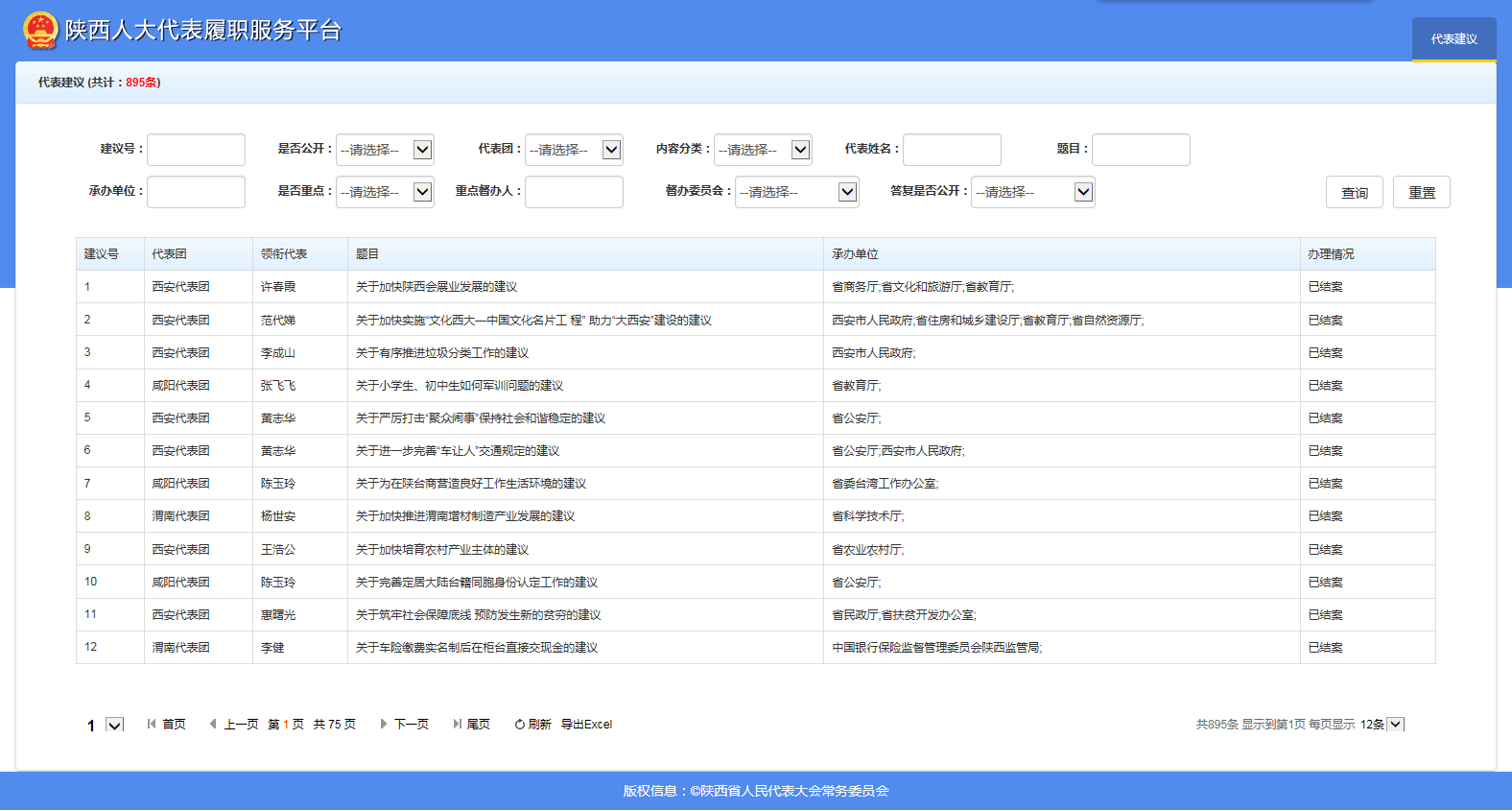Open the 代表团 dropdown
Screen dimensions: 1512x811
pos(574,150)
